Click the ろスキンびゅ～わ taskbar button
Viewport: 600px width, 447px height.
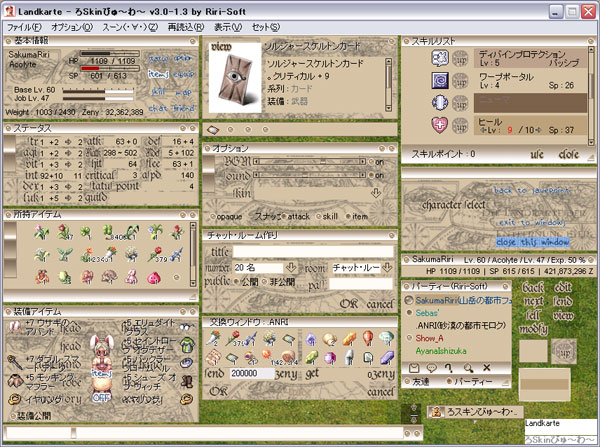pyautogui.click(x=475, y=412)
